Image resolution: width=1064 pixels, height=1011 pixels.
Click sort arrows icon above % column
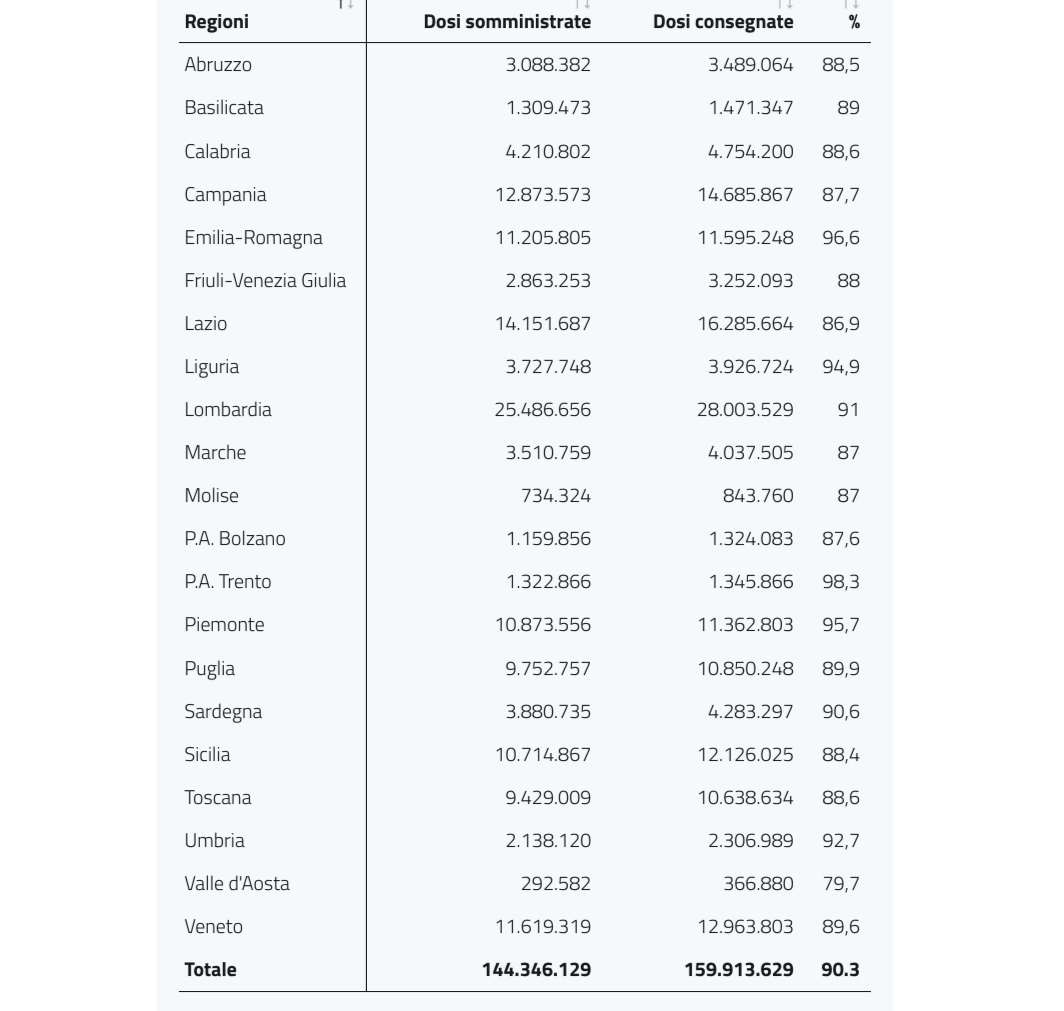click(x=851, y=4)
